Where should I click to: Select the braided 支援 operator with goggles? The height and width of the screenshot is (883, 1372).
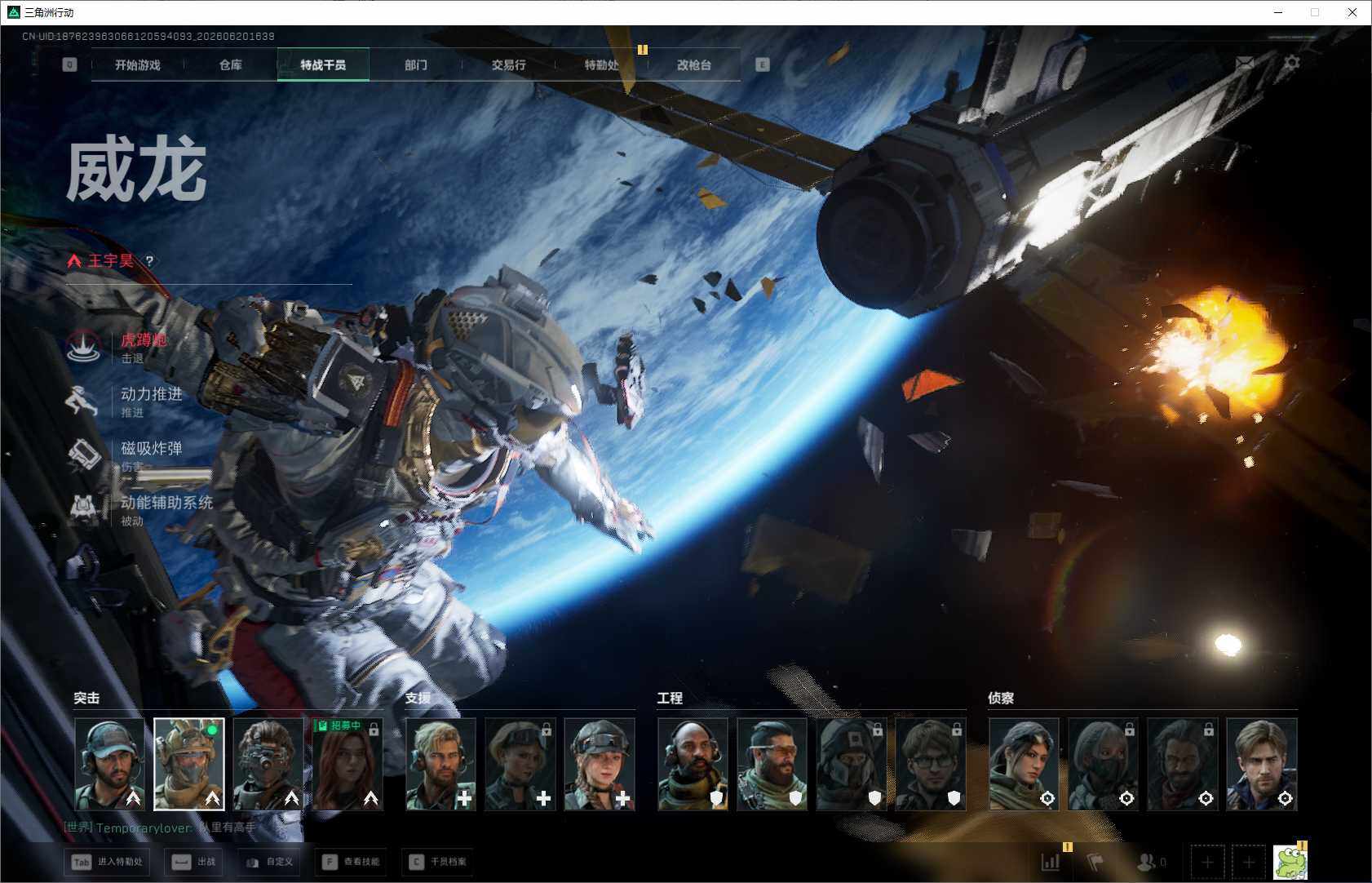(x=600, y=765)
